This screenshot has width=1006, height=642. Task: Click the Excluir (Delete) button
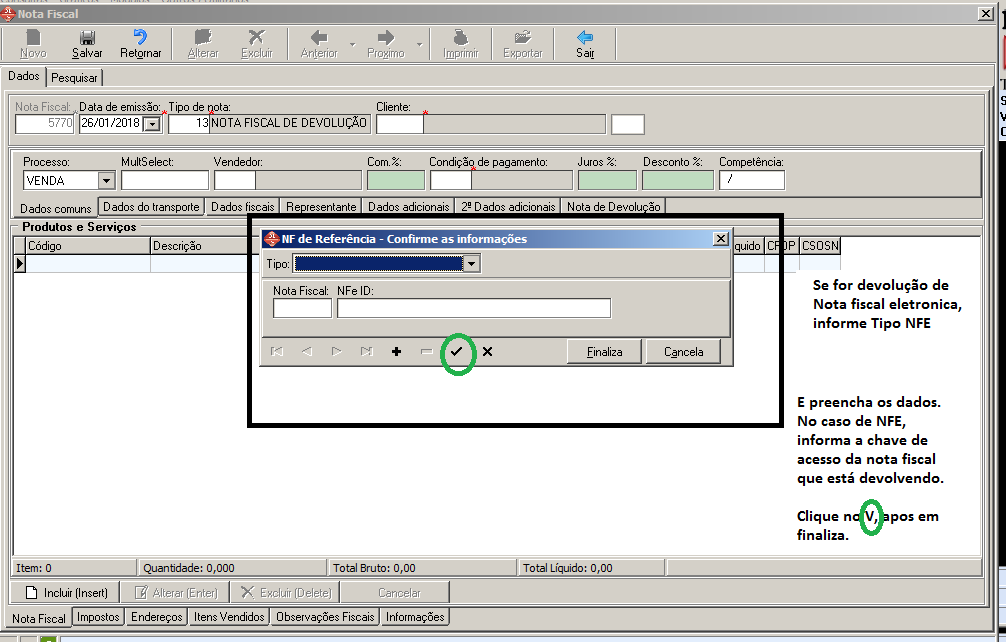tap(285, 593)
